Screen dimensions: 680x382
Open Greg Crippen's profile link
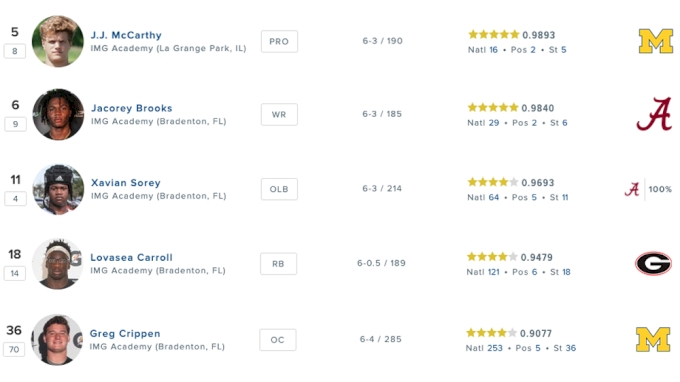coord(125,333)
